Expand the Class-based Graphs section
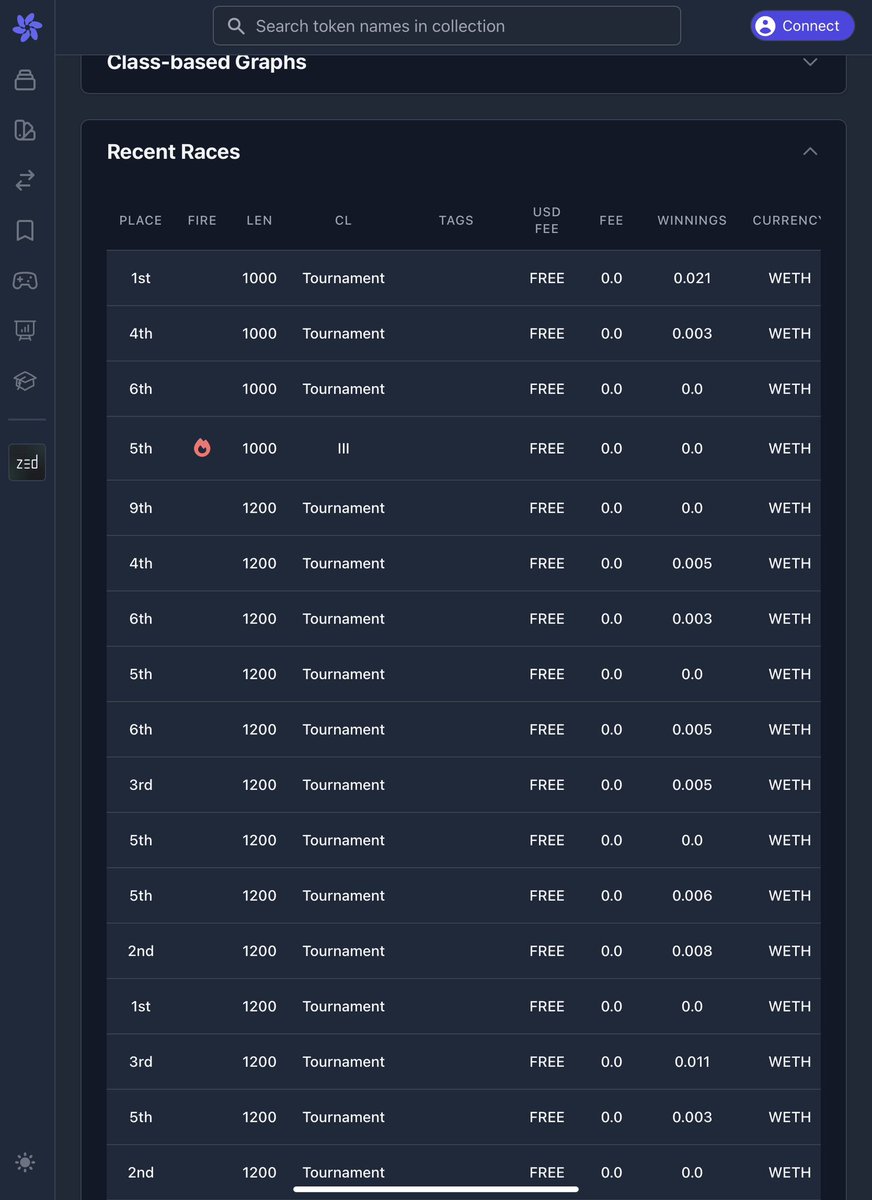 point(810,62)
